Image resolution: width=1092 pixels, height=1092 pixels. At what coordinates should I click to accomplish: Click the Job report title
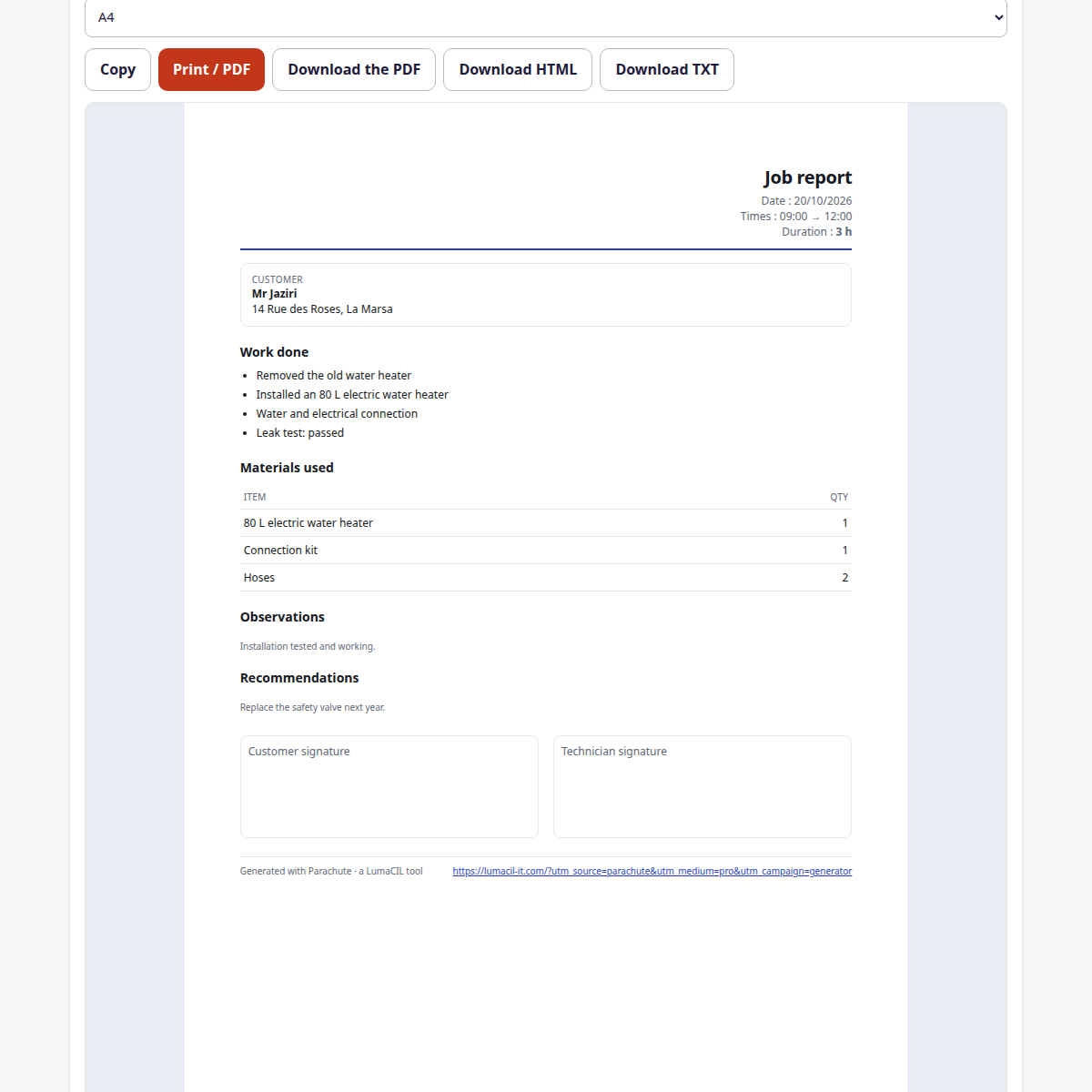pos(808,177)
